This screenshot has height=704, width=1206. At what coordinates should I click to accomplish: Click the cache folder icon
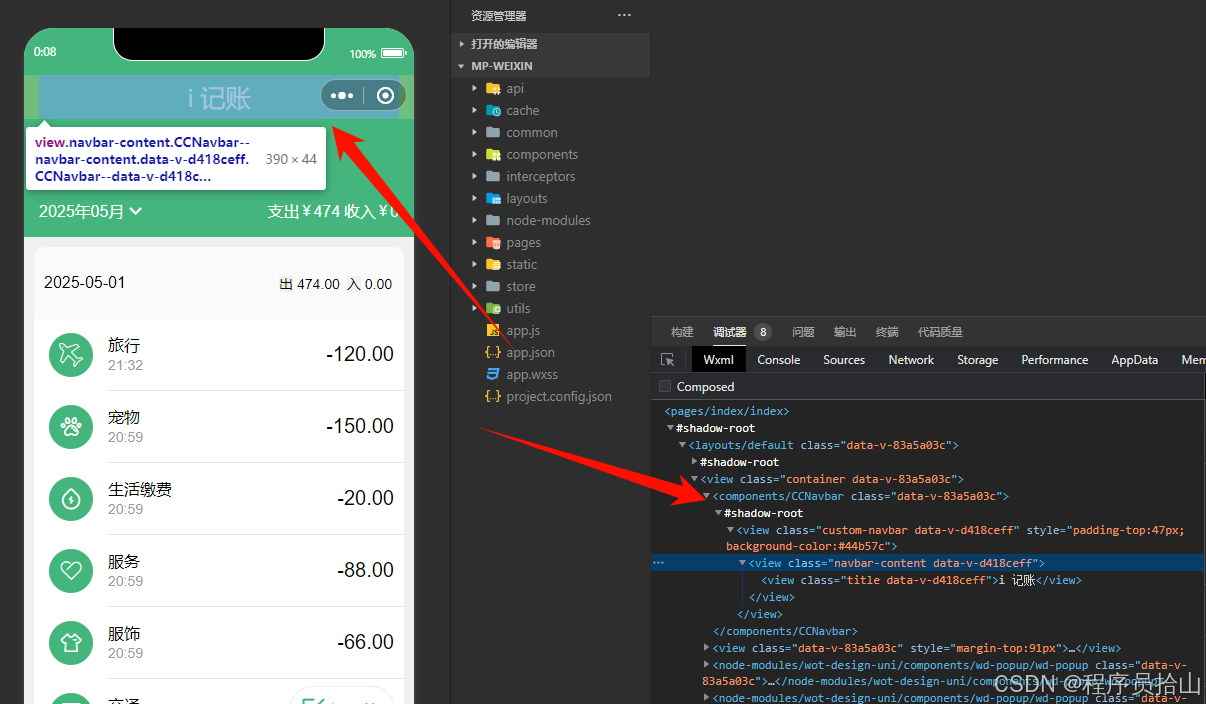pos(493,111)
